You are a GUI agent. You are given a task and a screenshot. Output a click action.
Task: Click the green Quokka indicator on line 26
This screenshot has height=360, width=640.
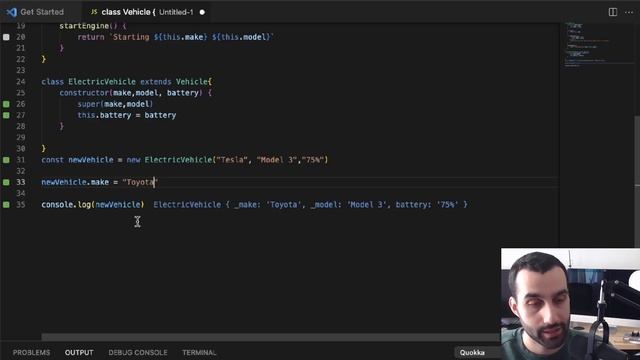(x=6, y=104)
